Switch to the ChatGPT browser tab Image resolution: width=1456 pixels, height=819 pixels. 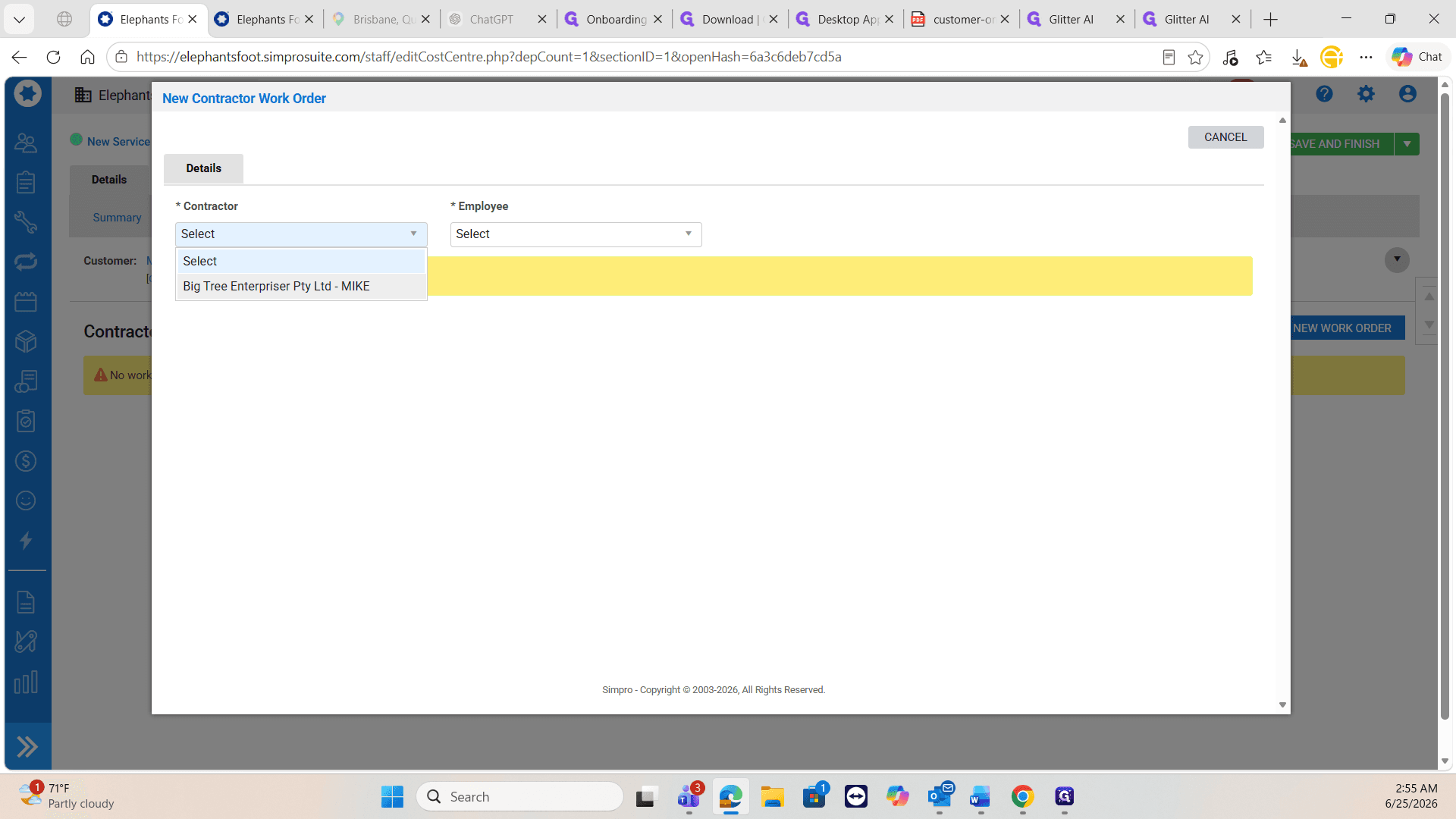497,20
